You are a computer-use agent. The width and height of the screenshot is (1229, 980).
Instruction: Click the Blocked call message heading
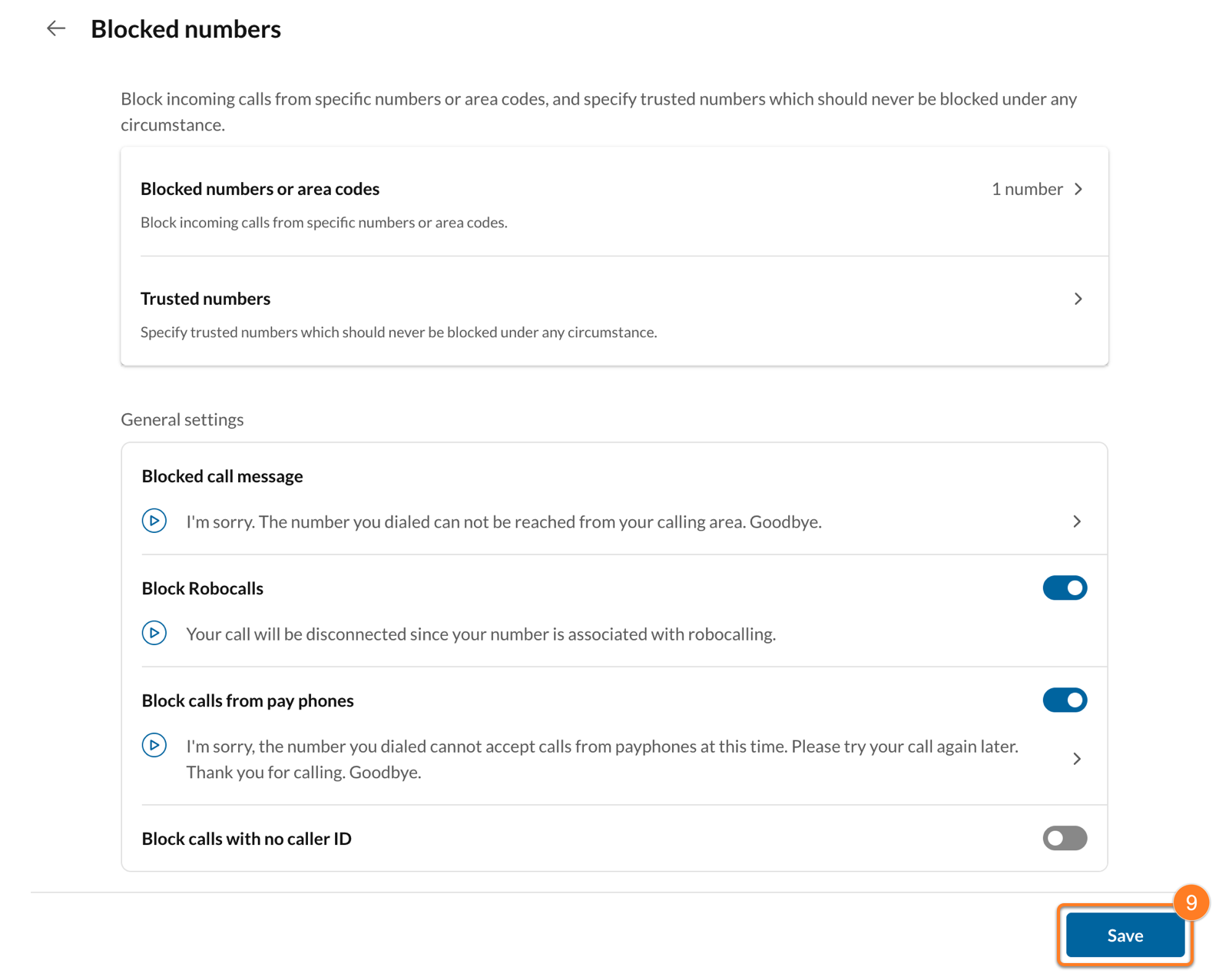(x=222, y=476)
